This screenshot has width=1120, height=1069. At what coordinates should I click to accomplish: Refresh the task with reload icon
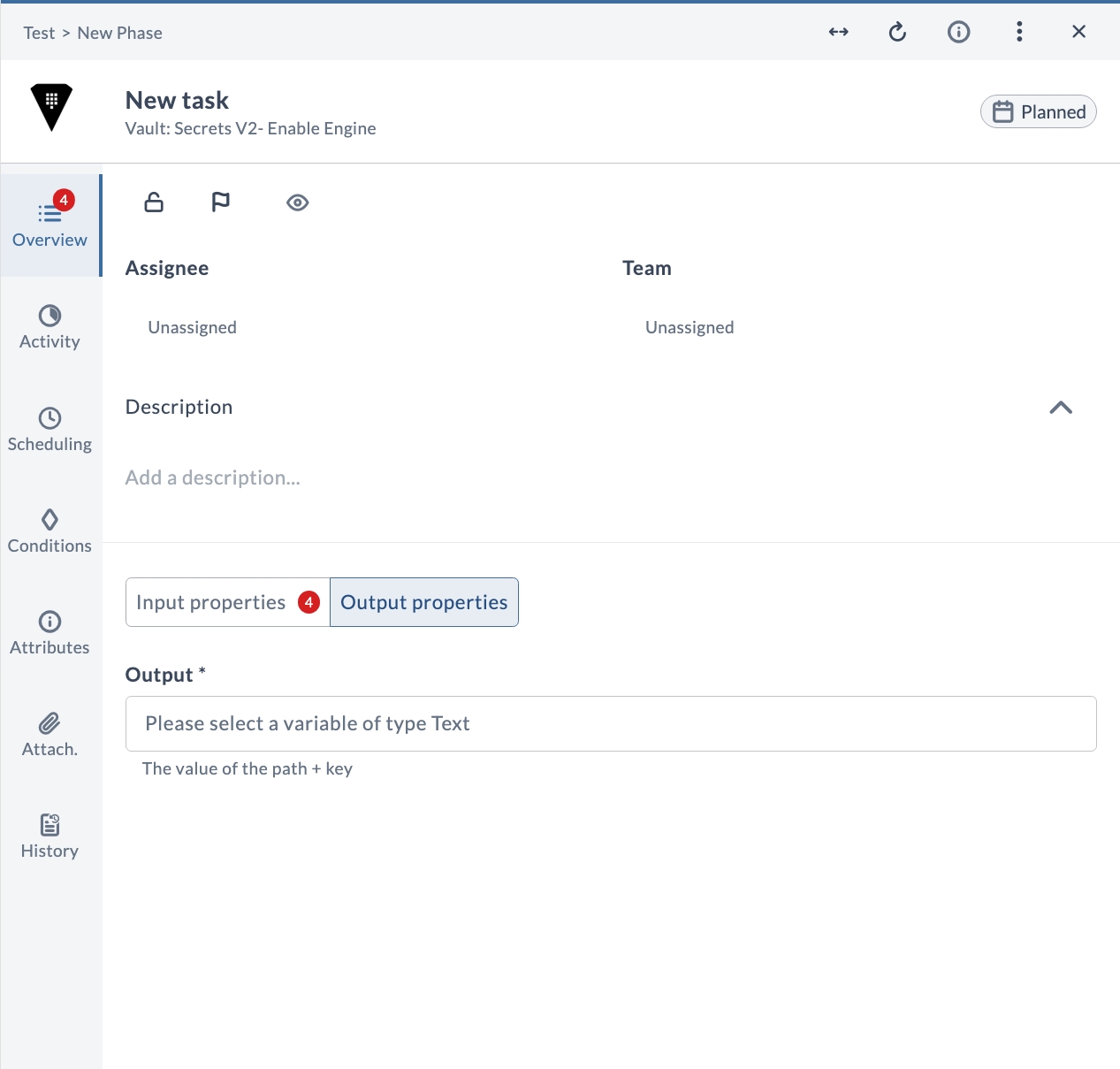coord(897,32)
